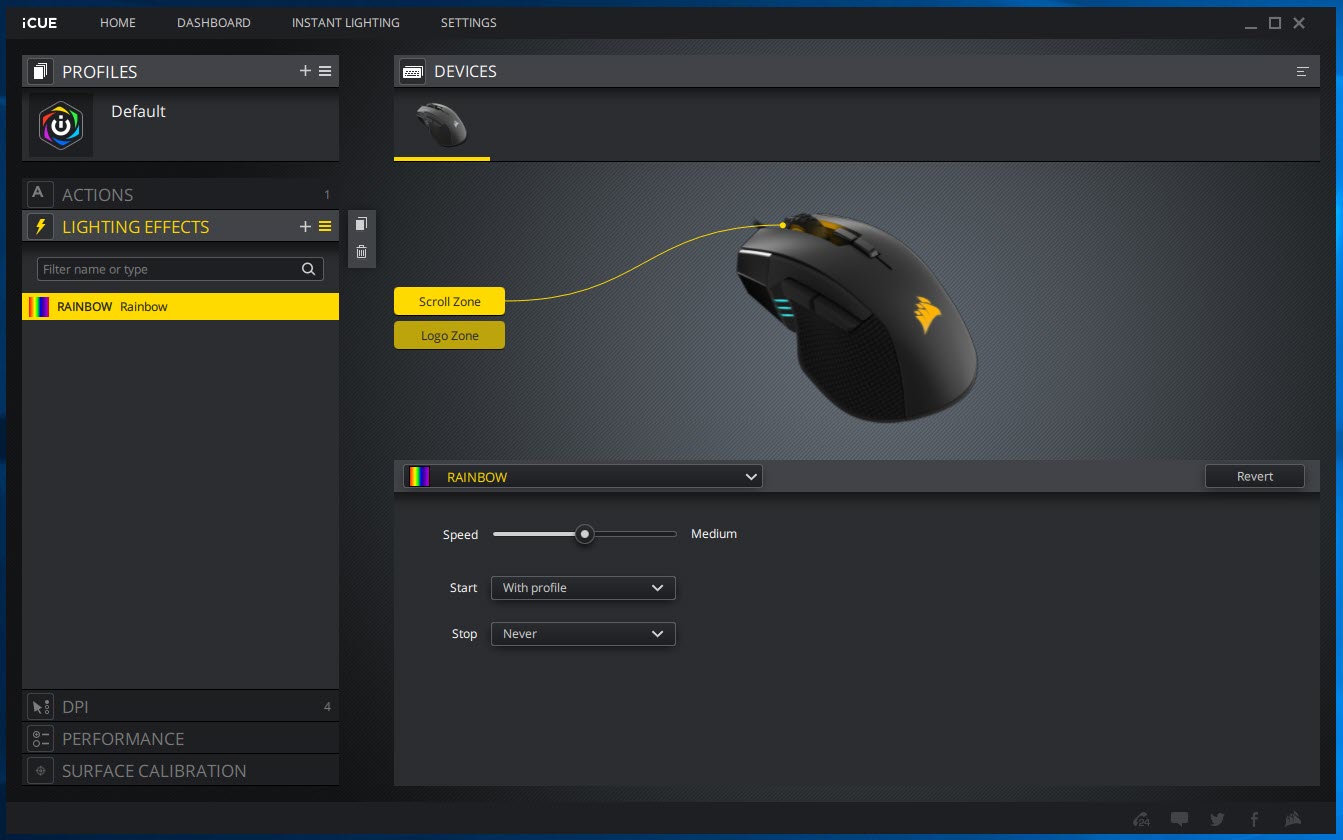Viewport: 1343px width, 840px height.
Task: Click the Default profile hexagon icon
Action: coord(61,125)
